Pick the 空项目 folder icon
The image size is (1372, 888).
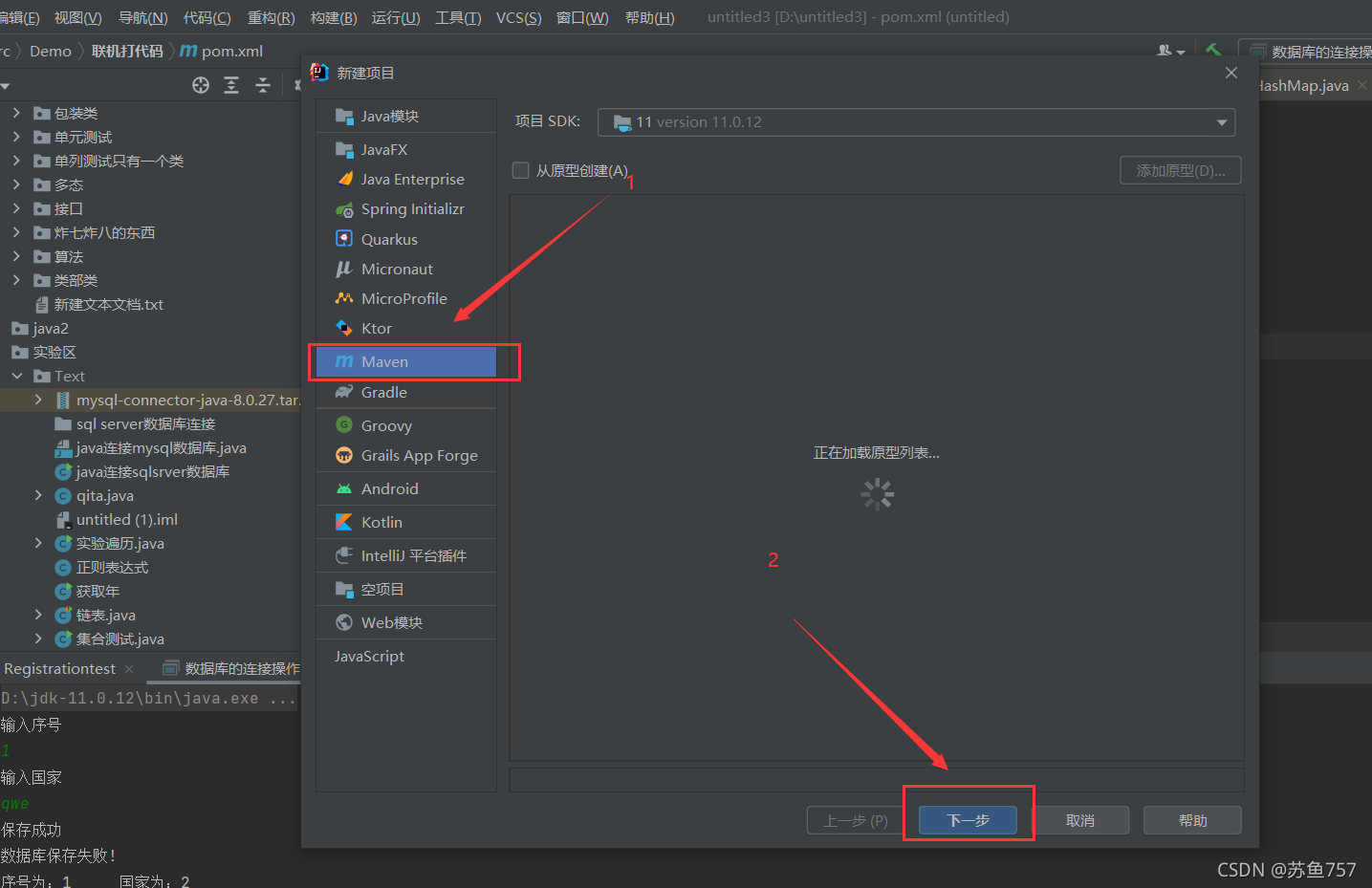344,589
